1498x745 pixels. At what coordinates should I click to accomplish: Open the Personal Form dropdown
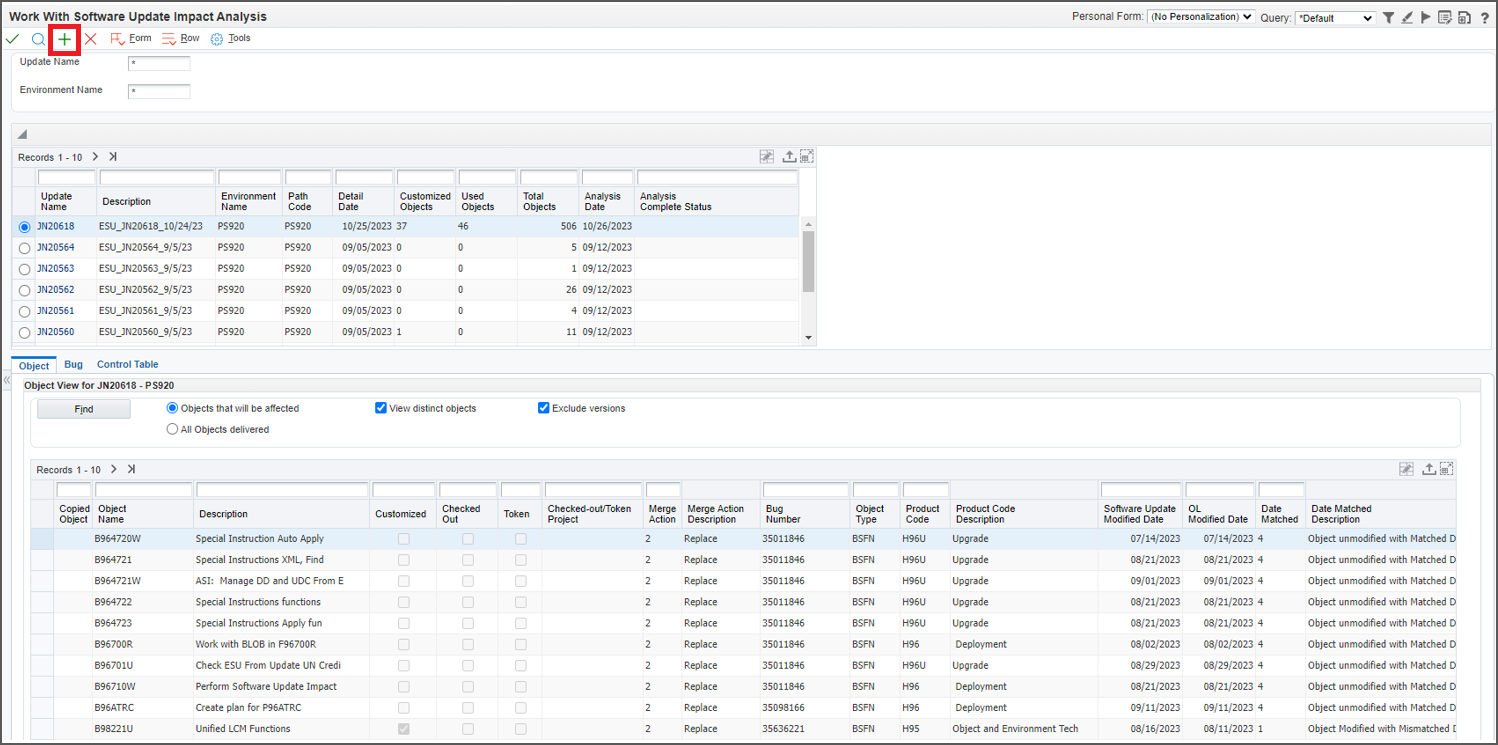pyautogui.click(x=1201, y=17)
